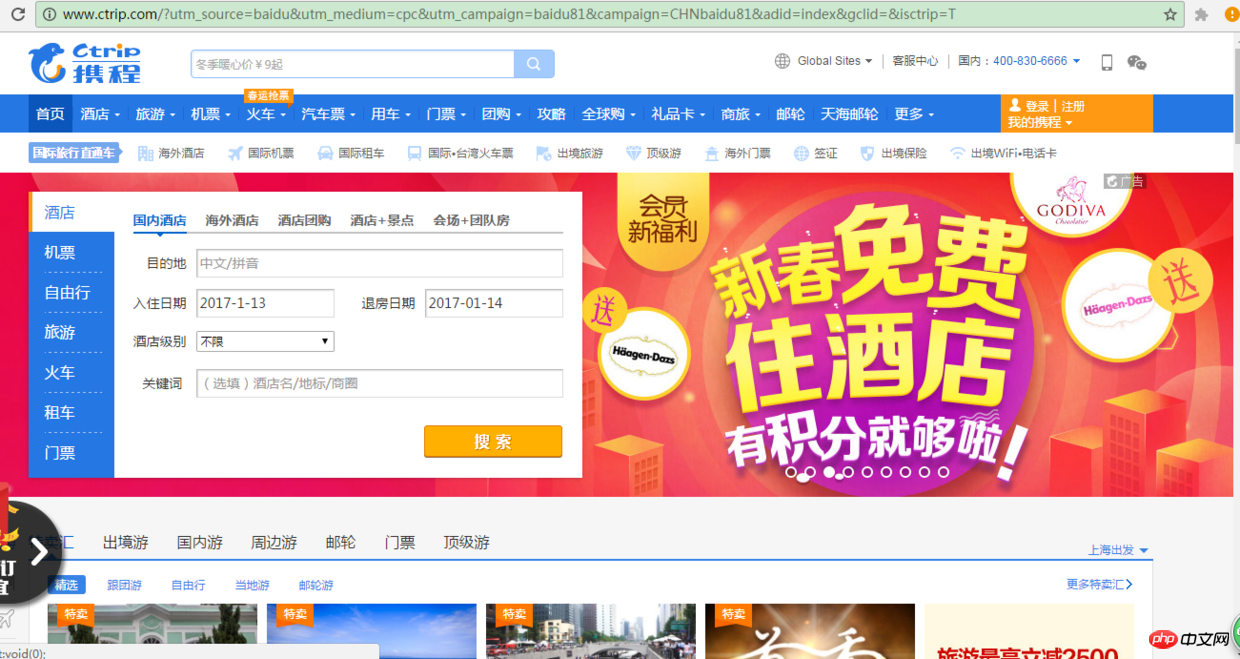This screenshot has width=1240, height=659.
Task: Switch to the 酒店团购 tab
Action: [304, 220]
